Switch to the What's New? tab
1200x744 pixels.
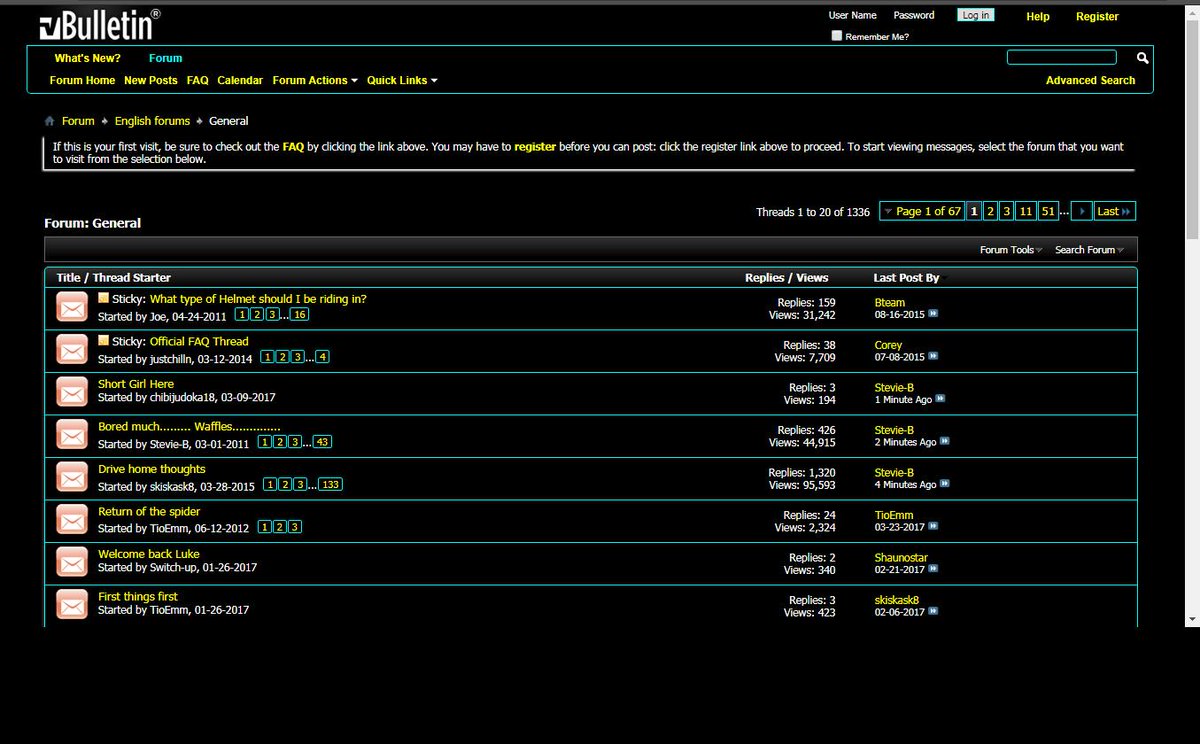(x=88, y=58)
